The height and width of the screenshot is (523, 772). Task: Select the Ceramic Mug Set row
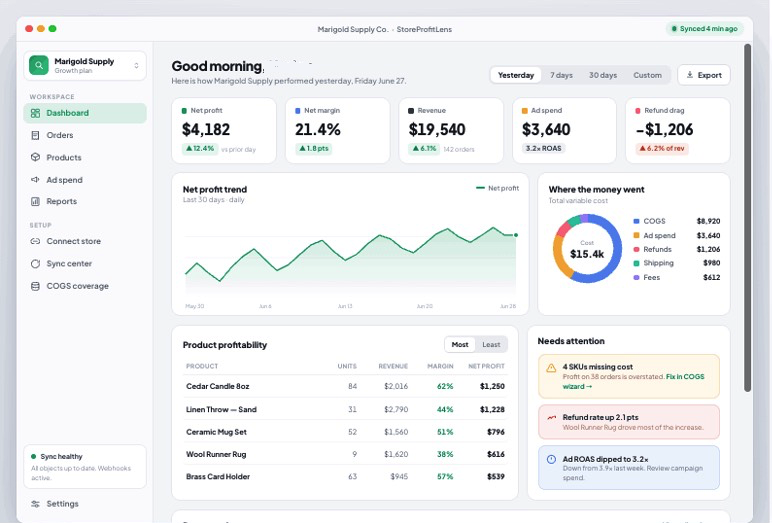pyautogui.click(x=345, y=432)
